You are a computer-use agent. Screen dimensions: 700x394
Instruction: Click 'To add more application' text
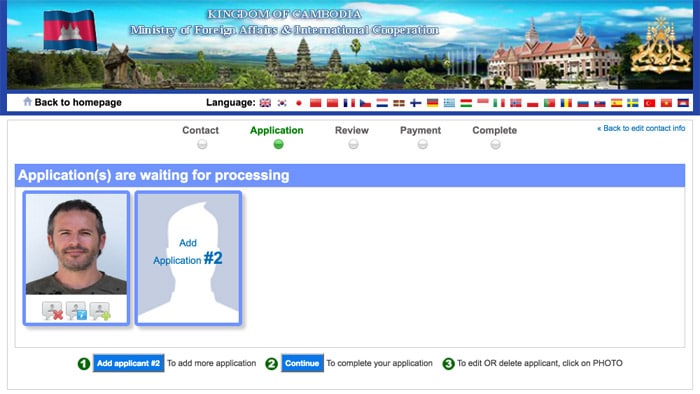212,363
